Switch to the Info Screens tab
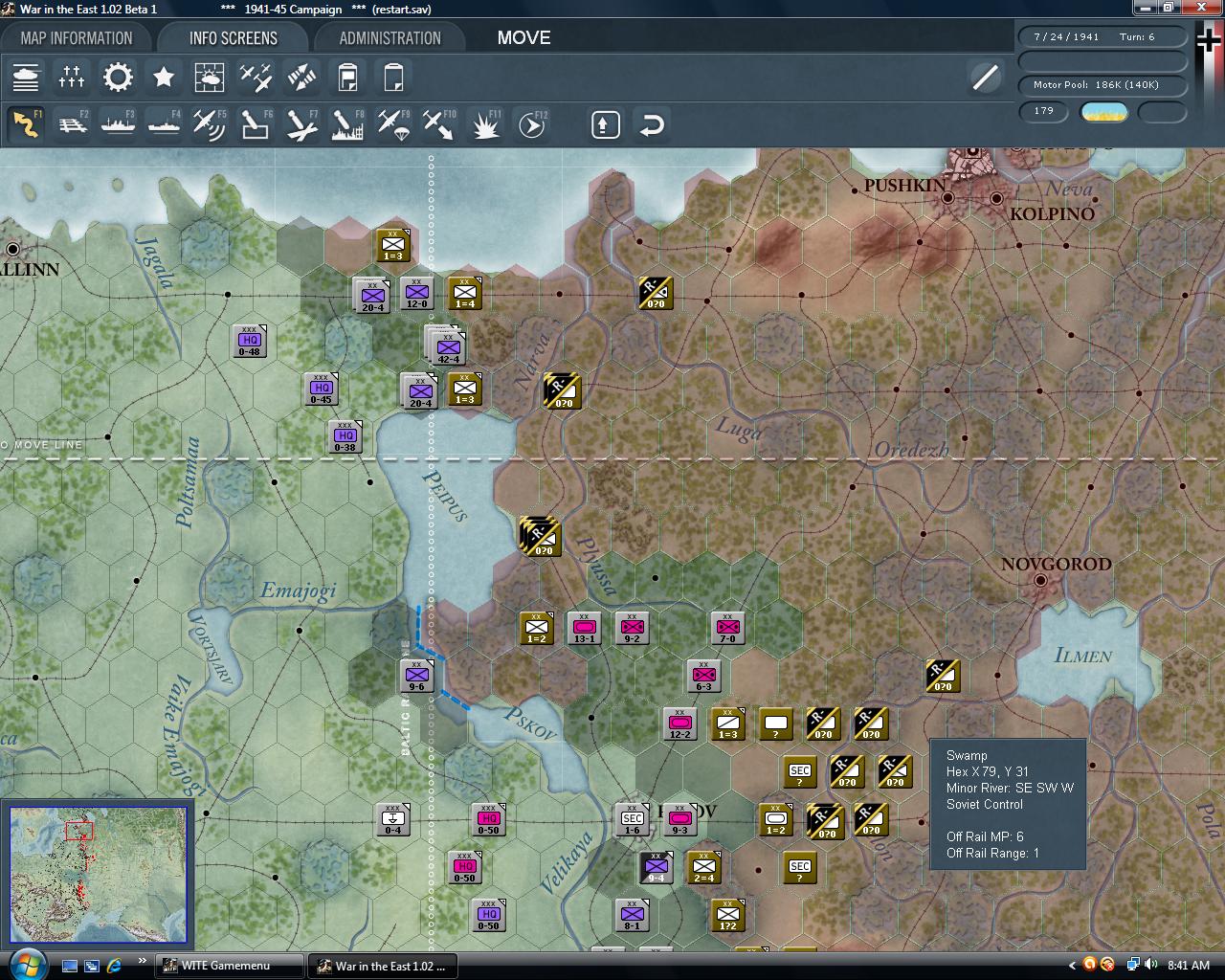1225x980 pixels. click(233, 38)
